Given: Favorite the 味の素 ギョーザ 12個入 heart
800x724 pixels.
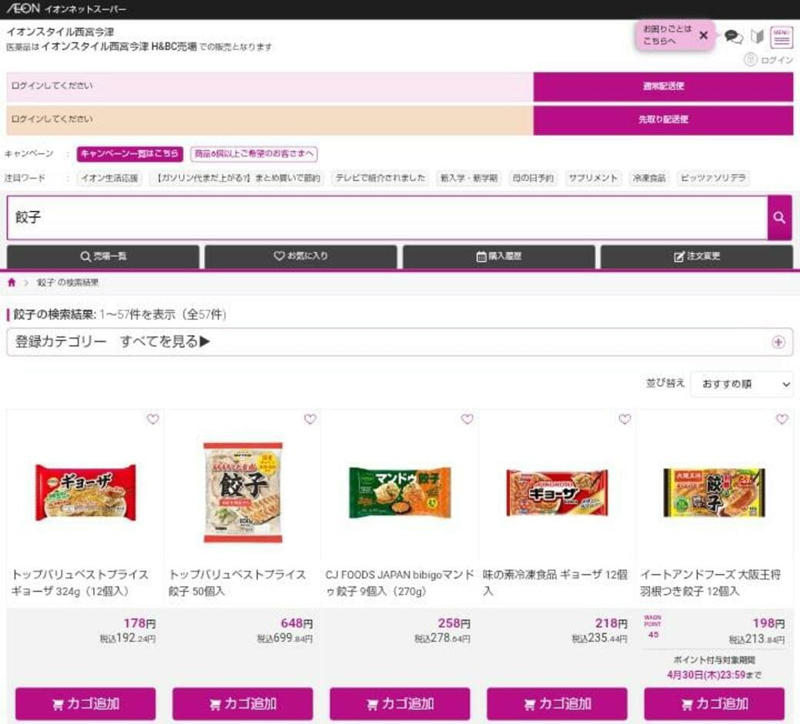Looking at the screenshot, I should [x=624, y=419].
